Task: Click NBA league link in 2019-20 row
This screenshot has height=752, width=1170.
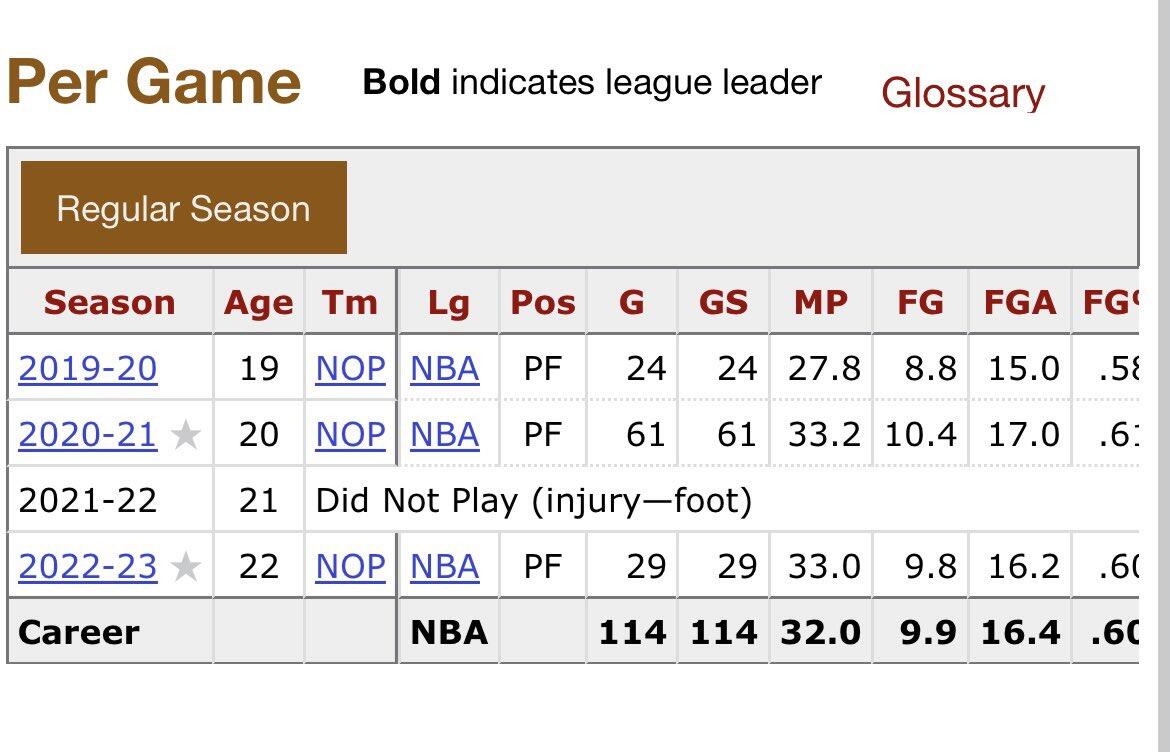Action: [445, 369]
